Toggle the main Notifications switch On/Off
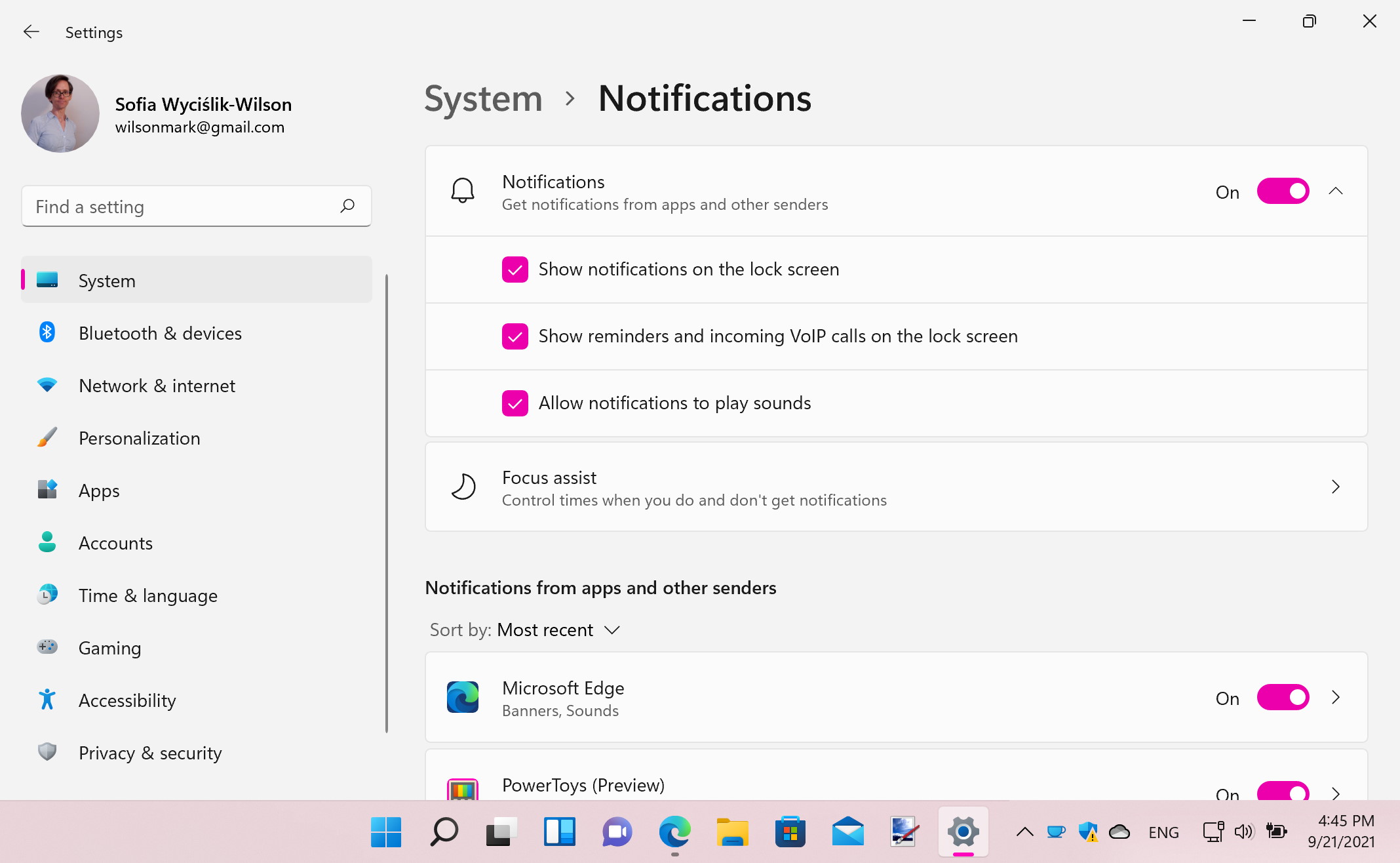The height and width of the screenshot is (863, 1400). point(1283,191)
